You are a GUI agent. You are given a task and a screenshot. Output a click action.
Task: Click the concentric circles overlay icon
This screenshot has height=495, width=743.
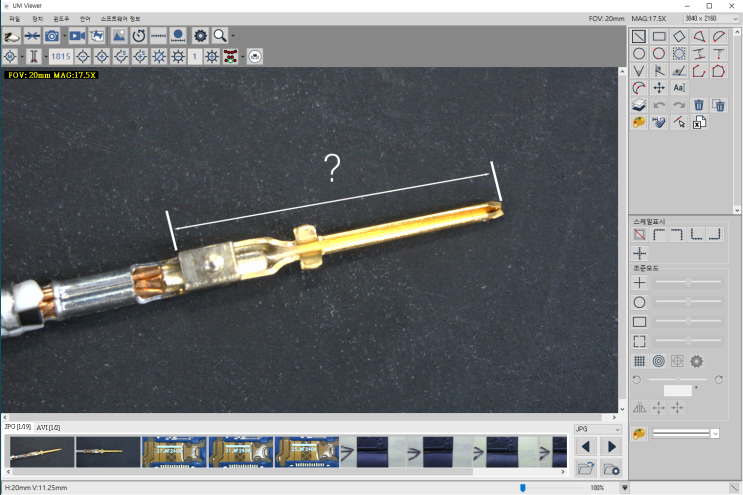pos(659,361)
